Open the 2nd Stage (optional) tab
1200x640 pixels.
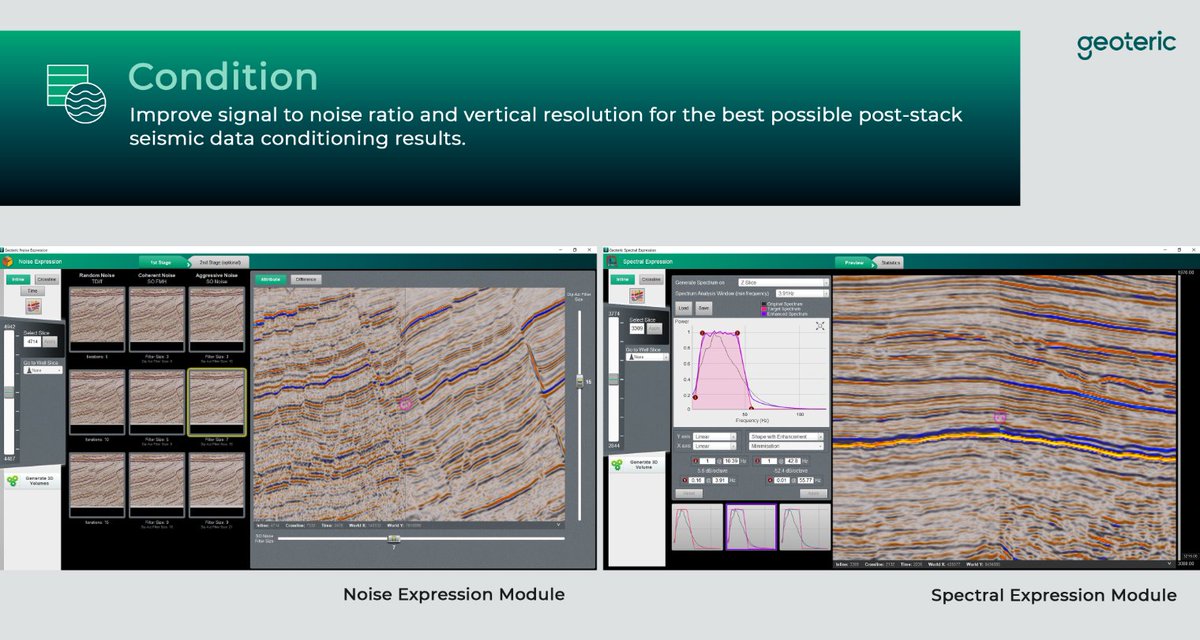point(220,261)
